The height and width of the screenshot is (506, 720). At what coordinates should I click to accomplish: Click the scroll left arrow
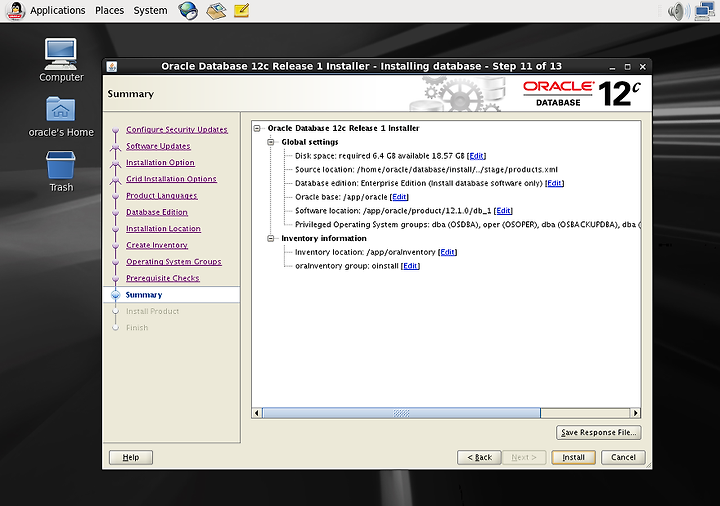257,413
